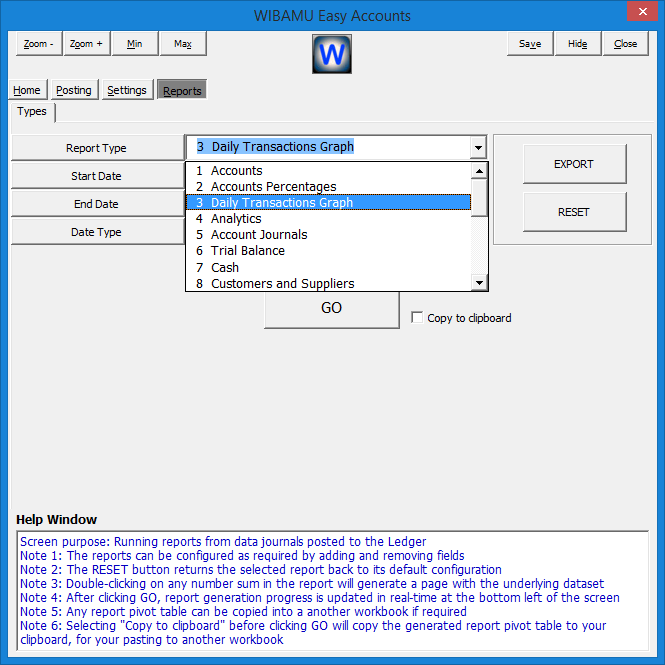Click the Date Type label
665x665 pixels.
coord(97,232)
